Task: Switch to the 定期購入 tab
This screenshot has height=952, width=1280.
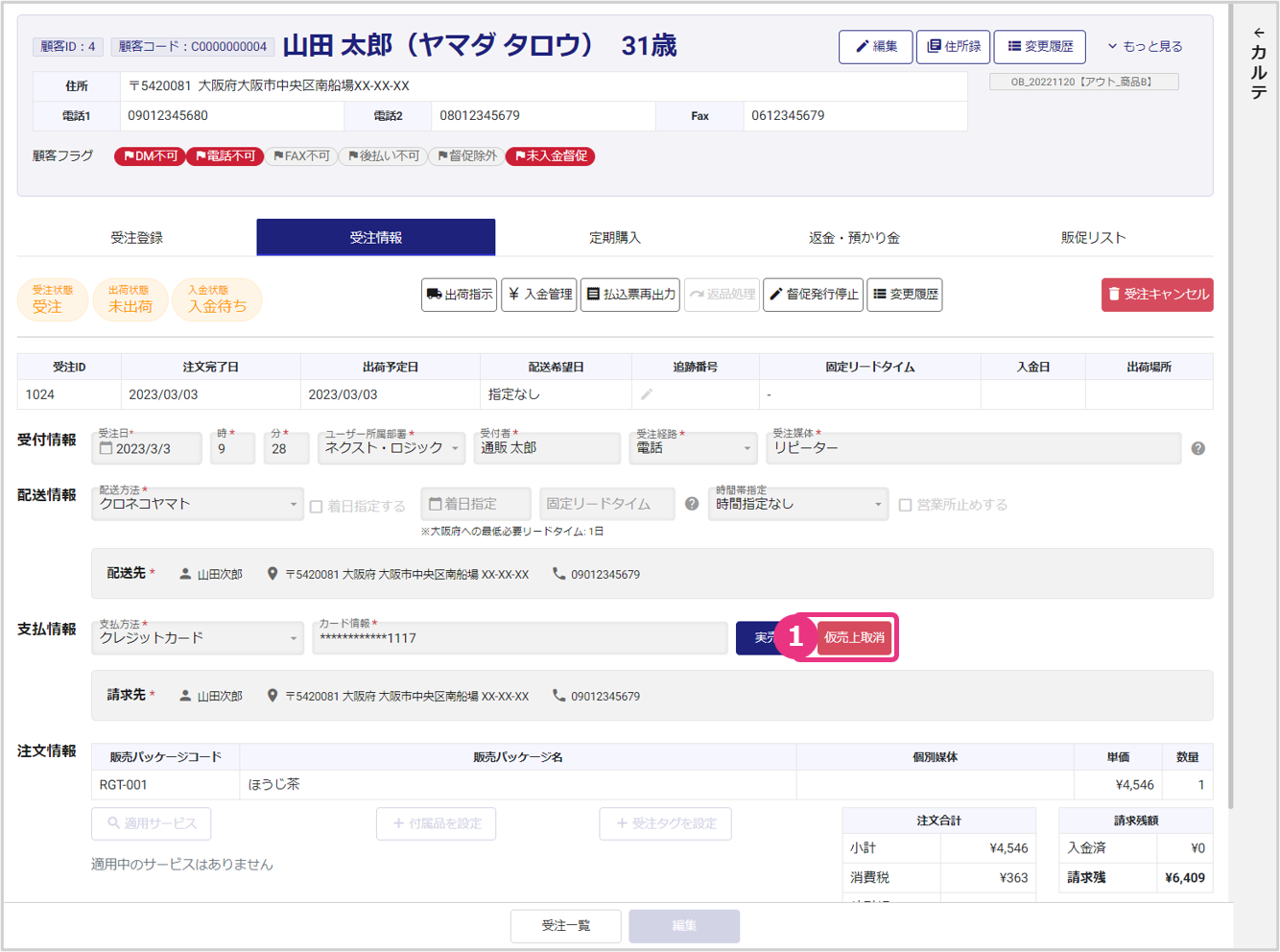Action: click(x=614, y=238)
